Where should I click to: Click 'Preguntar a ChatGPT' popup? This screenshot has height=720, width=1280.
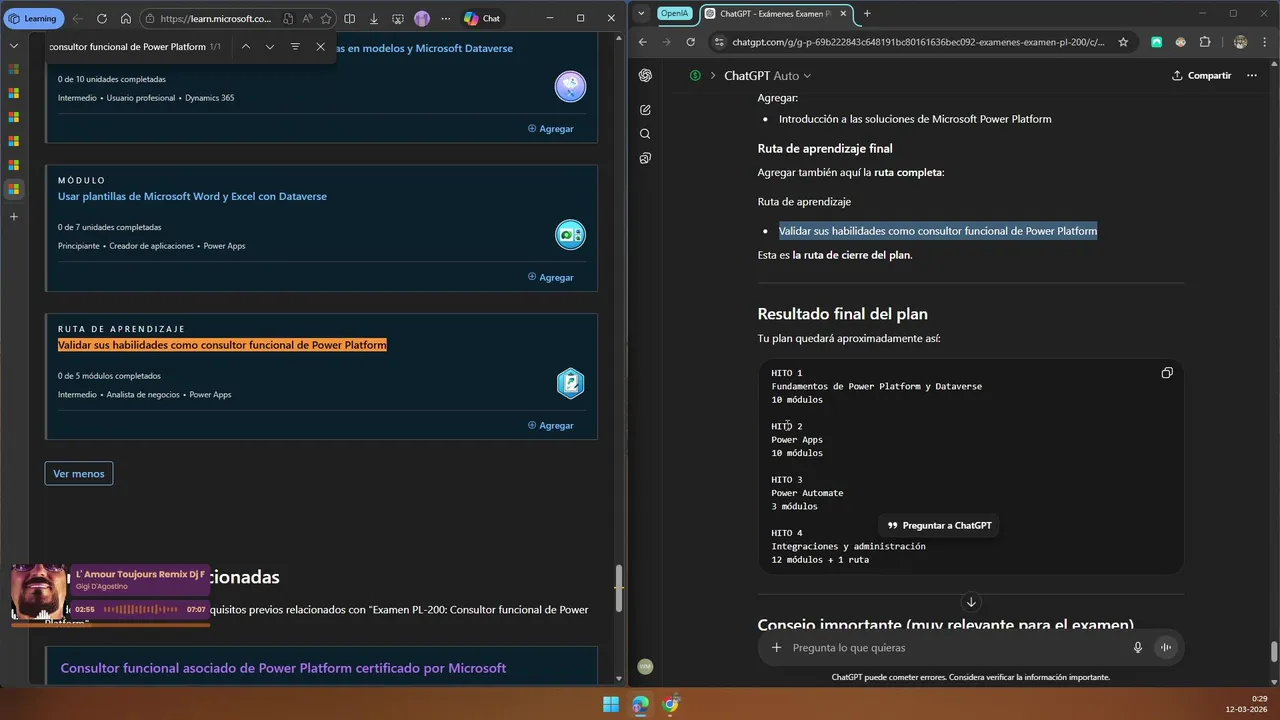coord(939,525)
